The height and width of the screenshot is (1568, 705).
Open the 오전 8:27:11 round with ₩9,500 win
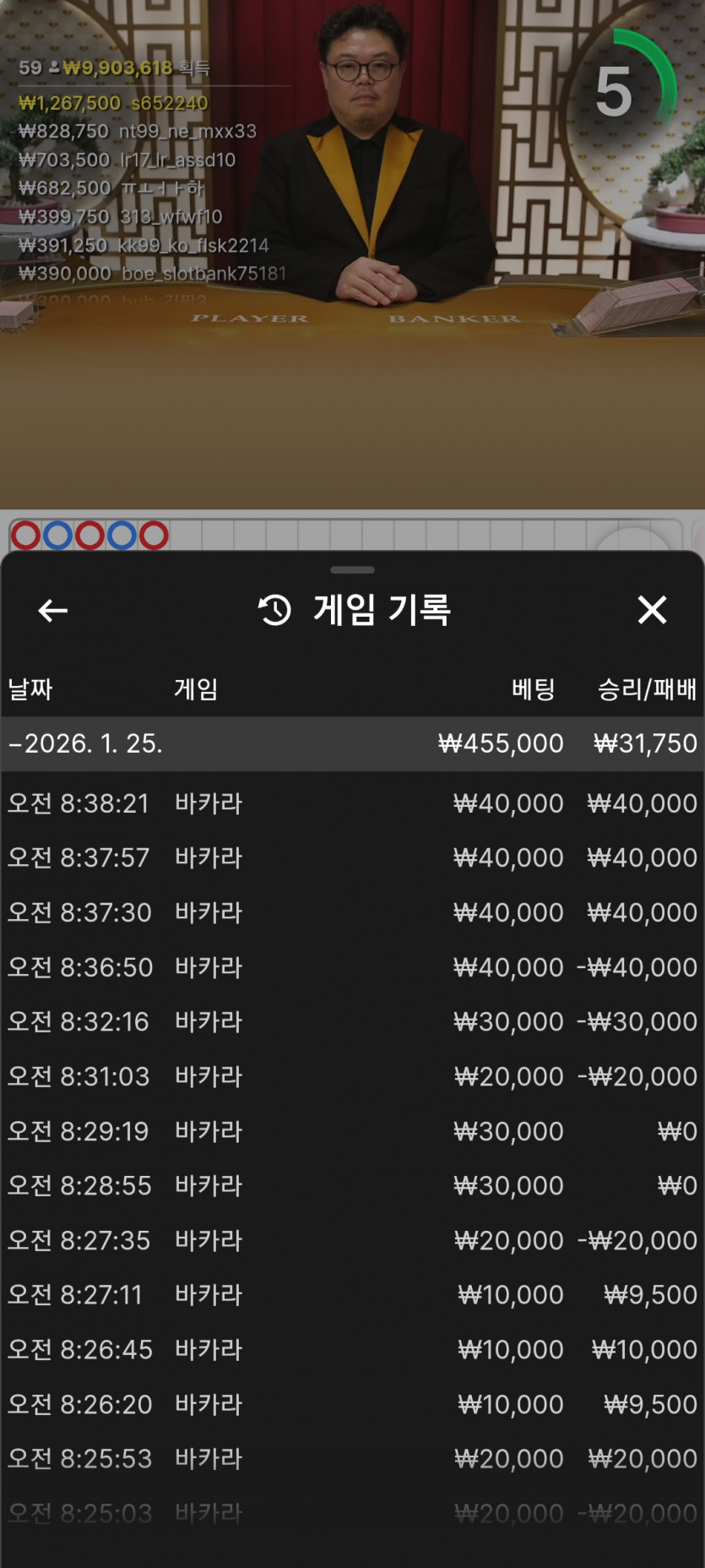[x=352, y=1295]
